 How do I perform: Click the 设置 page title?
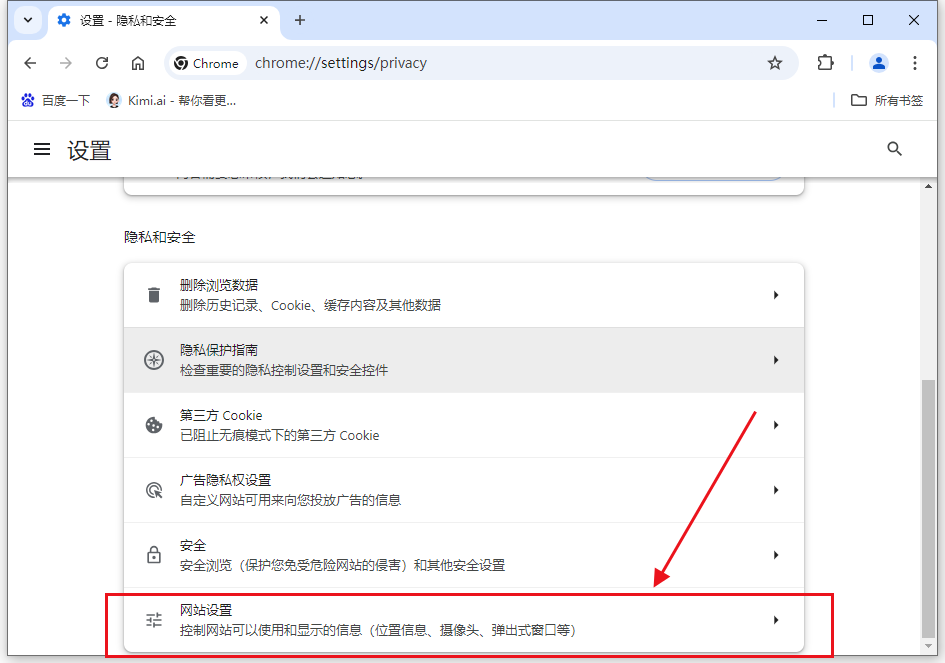click(x=89, y=150)
